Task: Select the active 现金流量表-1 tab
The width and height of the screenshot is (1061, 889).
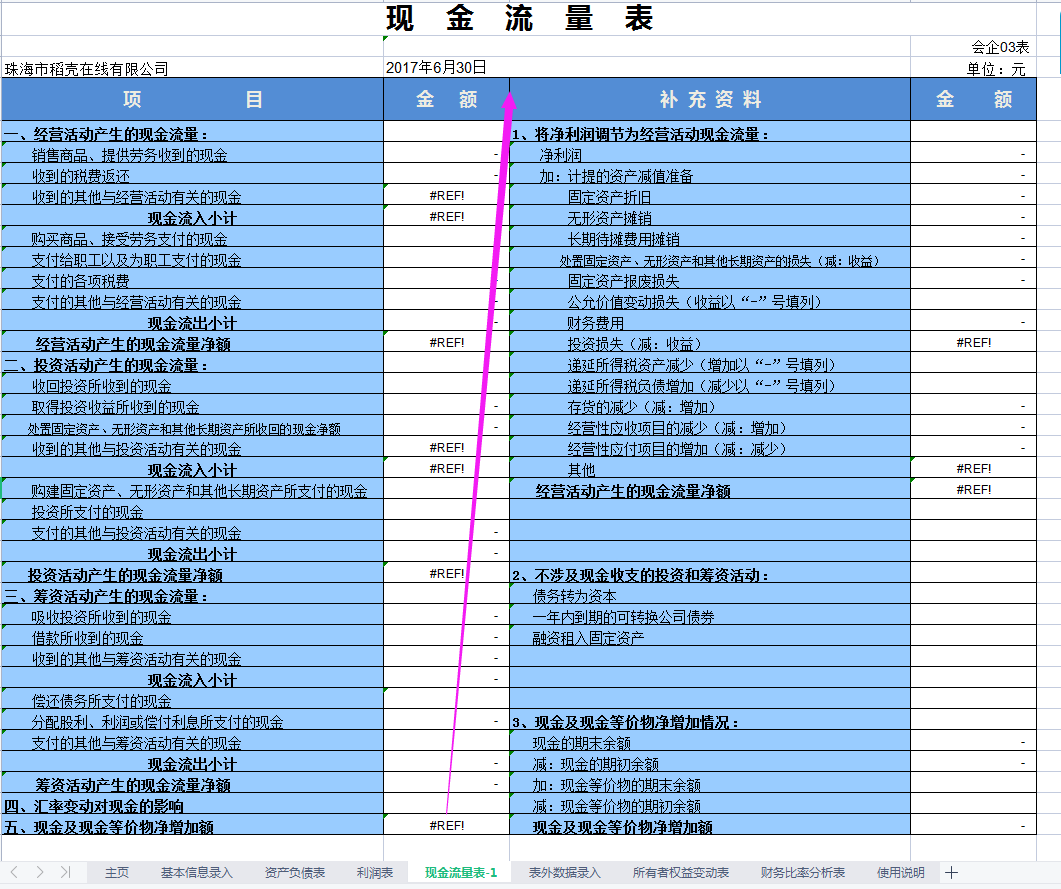Action: 462,871
